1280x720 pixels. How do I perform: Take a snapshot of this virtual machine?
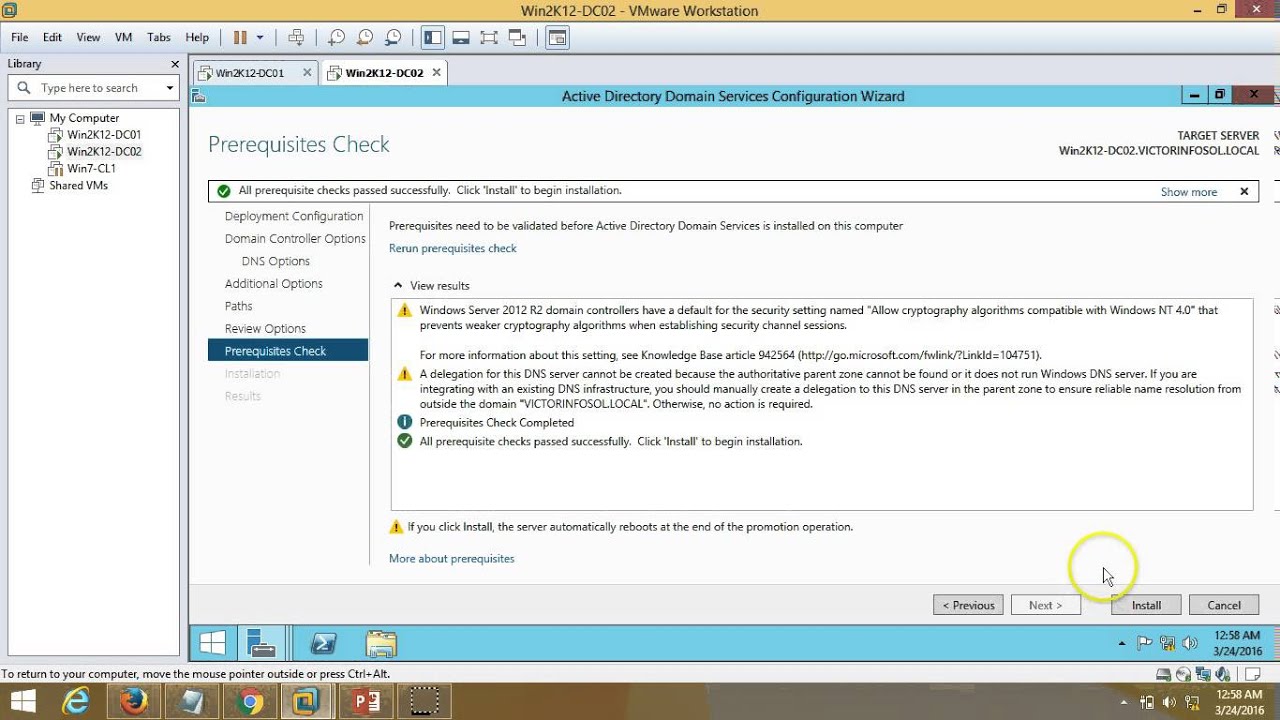[x=337, y=37]
